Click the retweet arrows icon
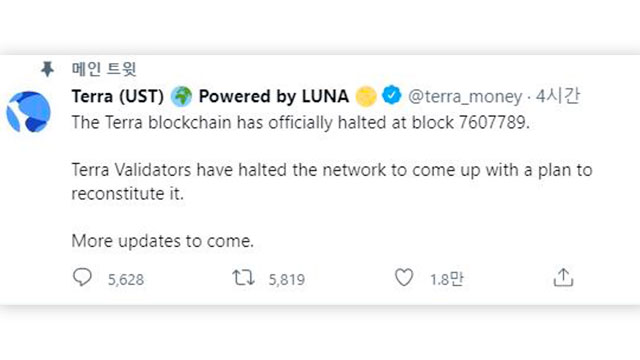Image resolution: width=640 pixels, height=360 pixels. tap(244, 278)
